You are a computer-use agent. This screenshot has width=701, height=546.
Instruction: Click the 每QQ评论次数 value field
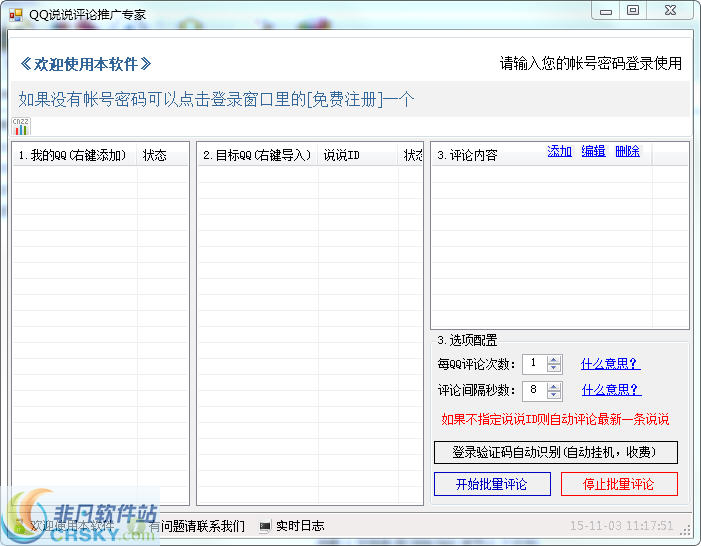tap(535, 364)
